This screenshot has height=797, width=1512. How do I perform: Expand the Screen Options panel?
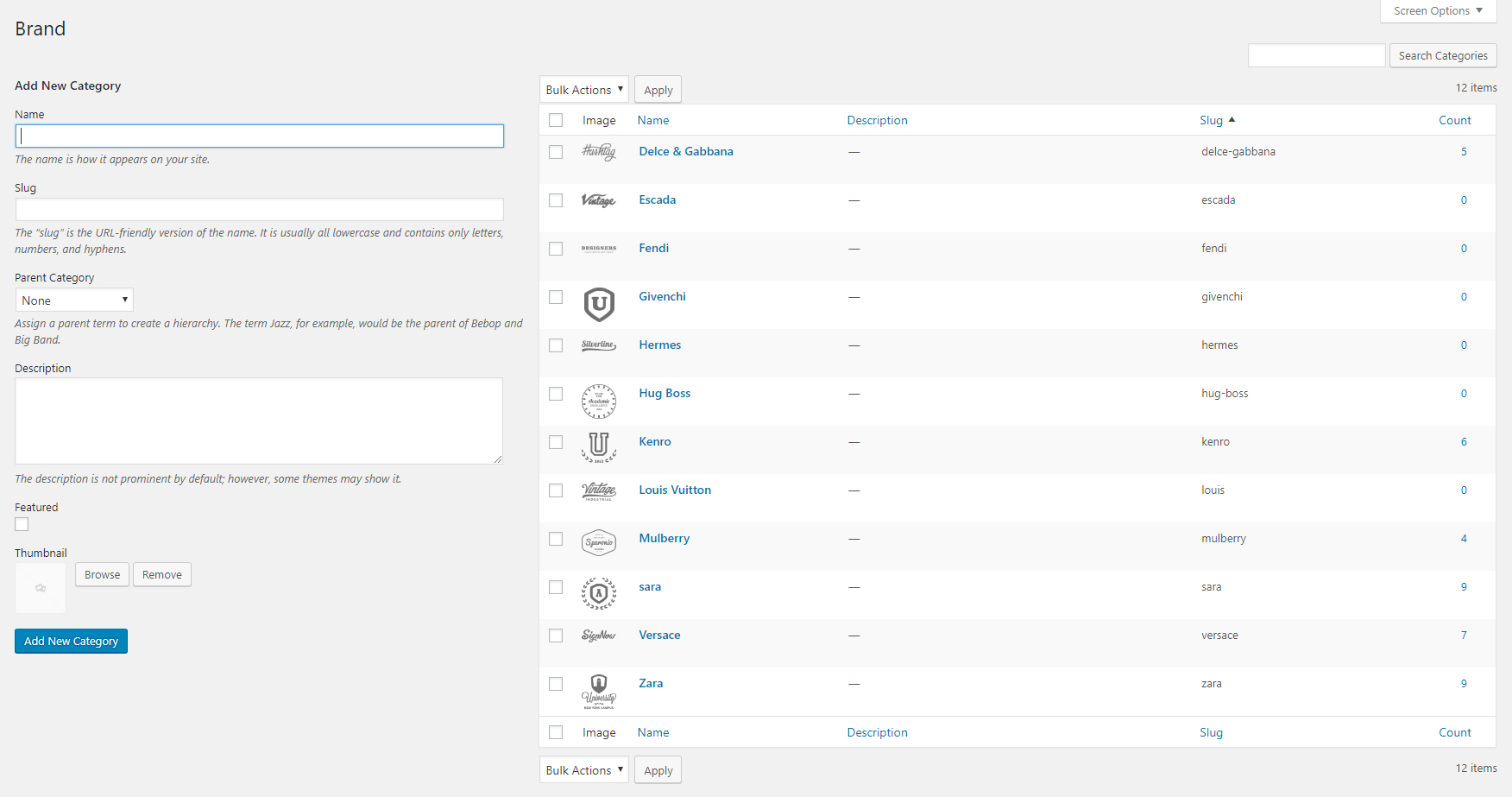coord(1438,11)
